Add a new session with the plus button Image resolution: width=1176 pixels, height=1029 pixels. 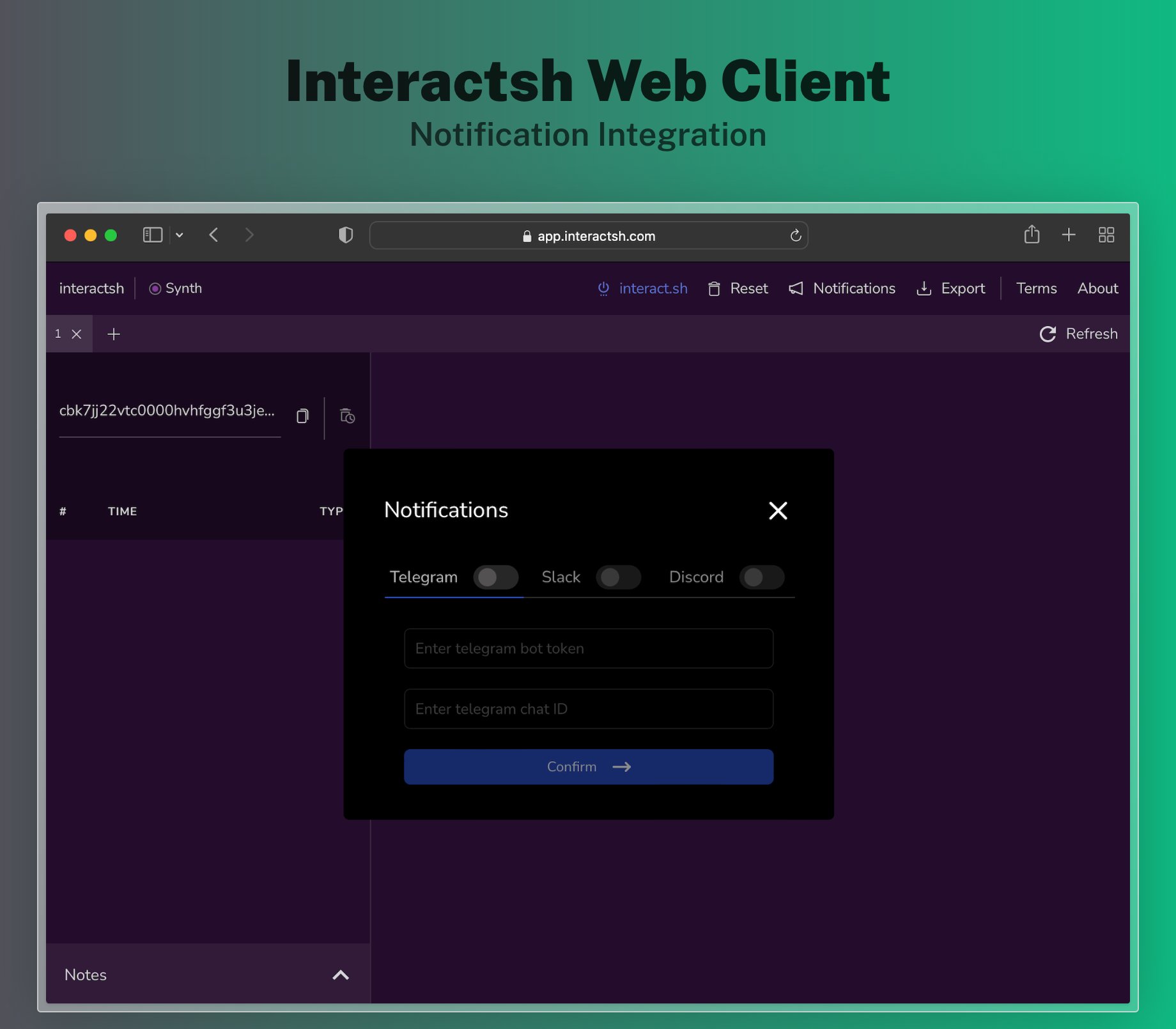(114, 334)
